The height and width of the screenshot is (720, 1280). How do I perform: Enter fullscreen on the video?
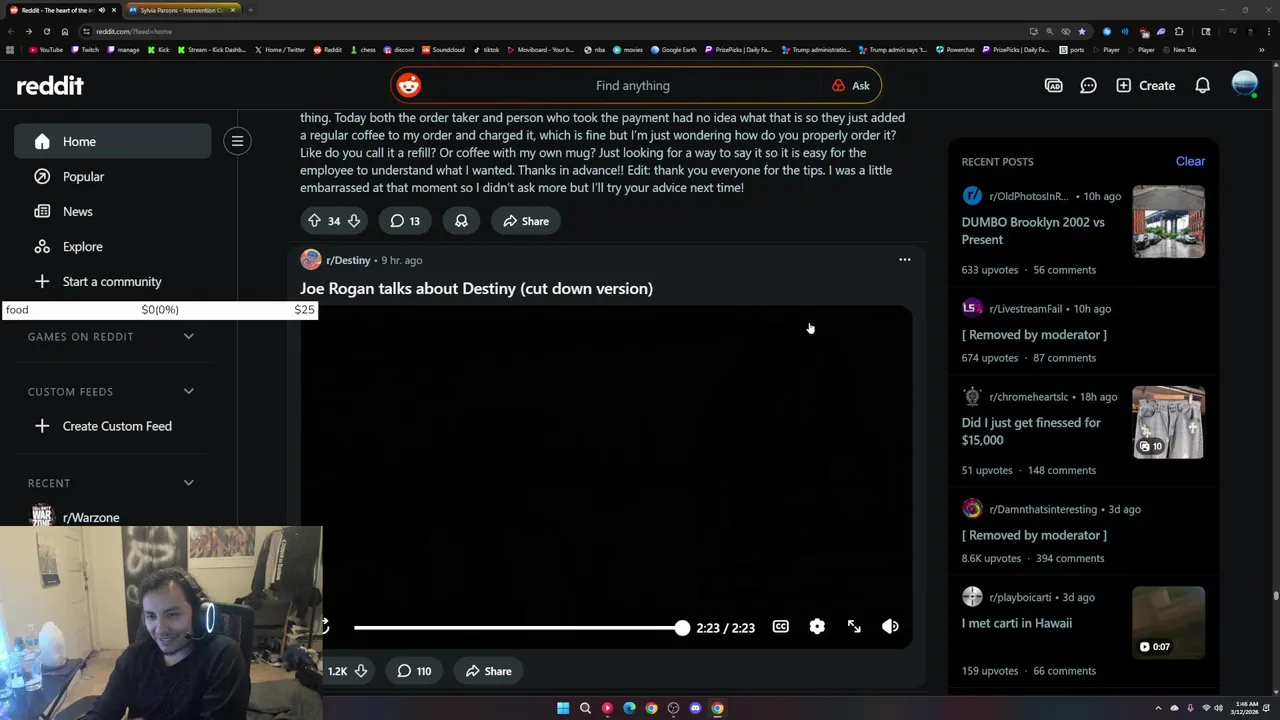[x=854, y=627]
